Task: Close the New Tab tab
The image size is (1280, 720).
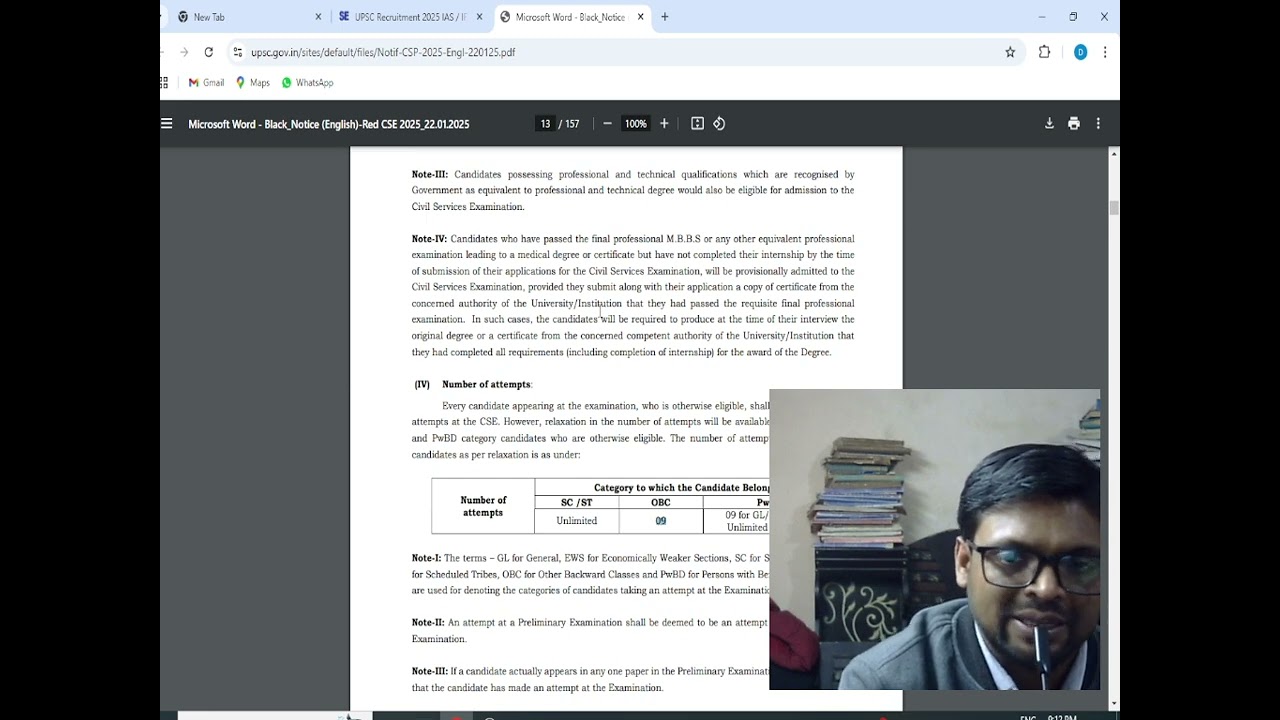Action: 318,17
